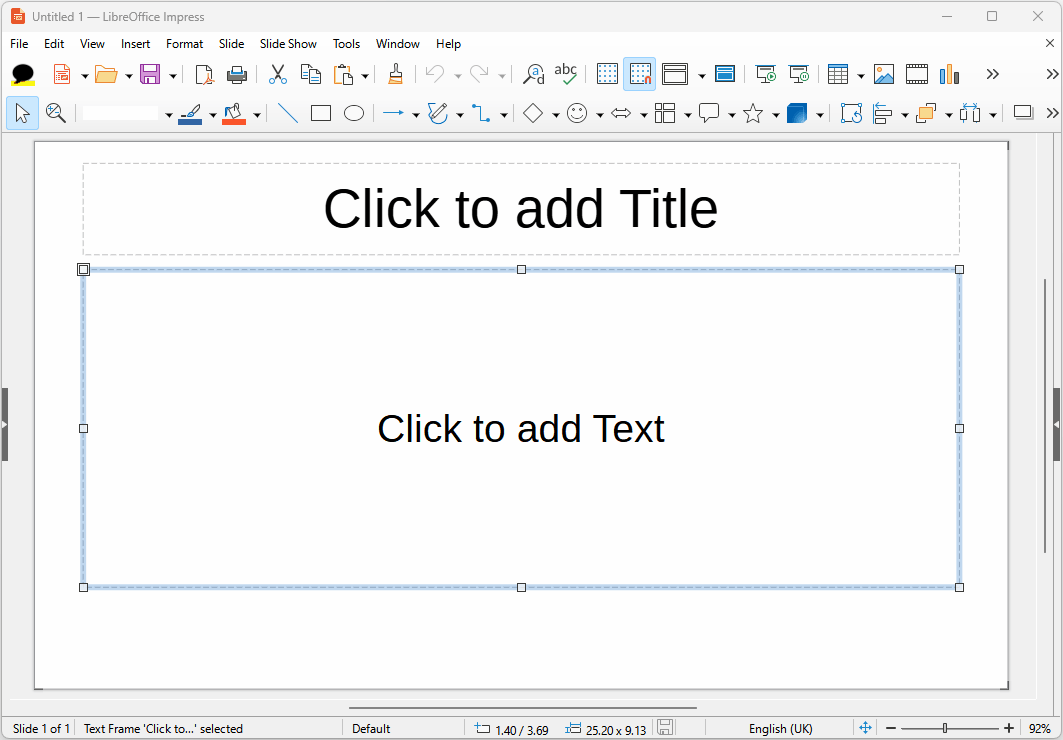Toggle Display Grid button
The width and height of the screenshot is (1063, 740).
coord(607,75)
